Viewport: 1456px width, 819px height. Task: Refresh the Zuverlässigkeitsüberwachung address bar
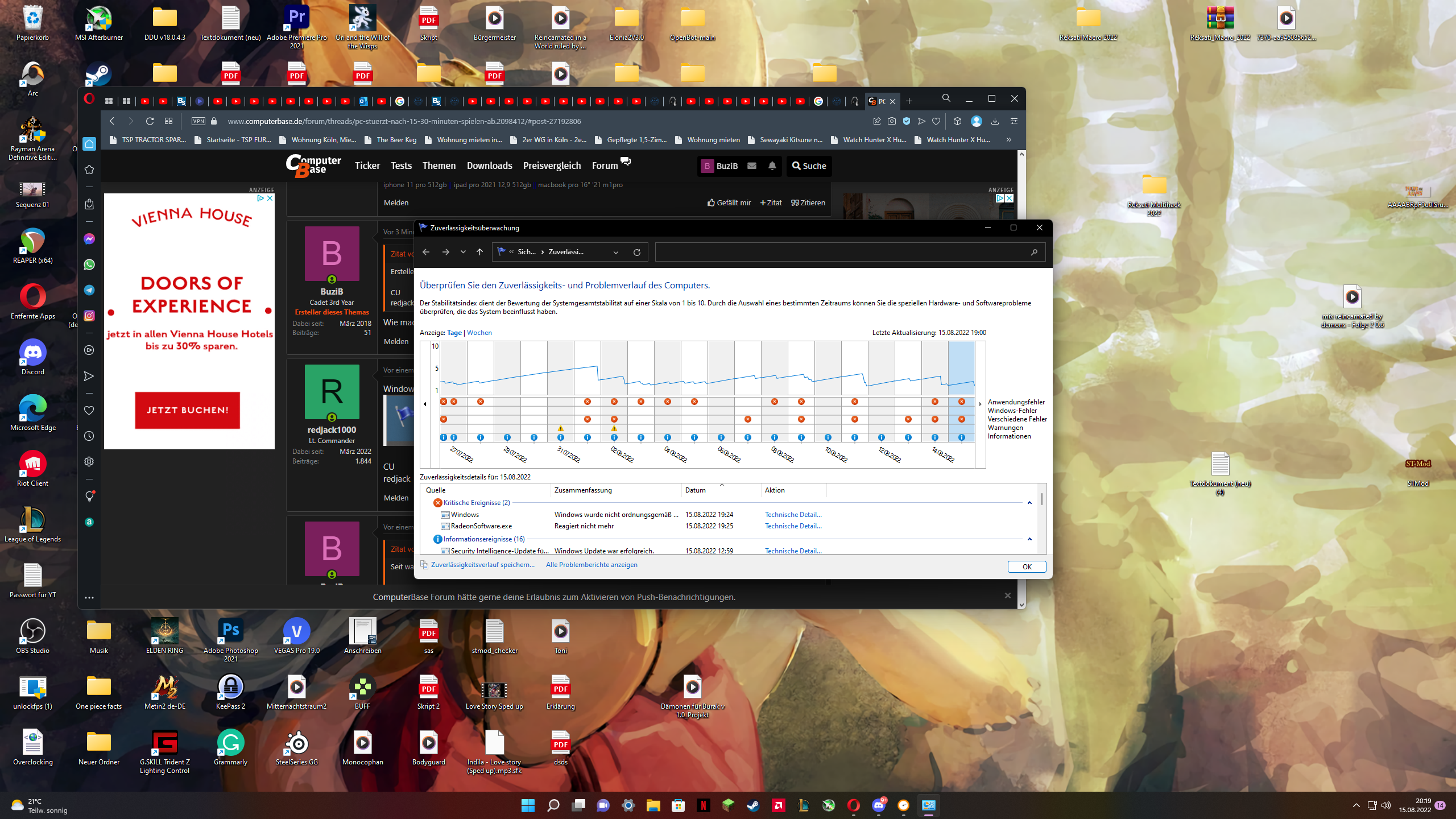pyautogui.click(x=637, y=252)
